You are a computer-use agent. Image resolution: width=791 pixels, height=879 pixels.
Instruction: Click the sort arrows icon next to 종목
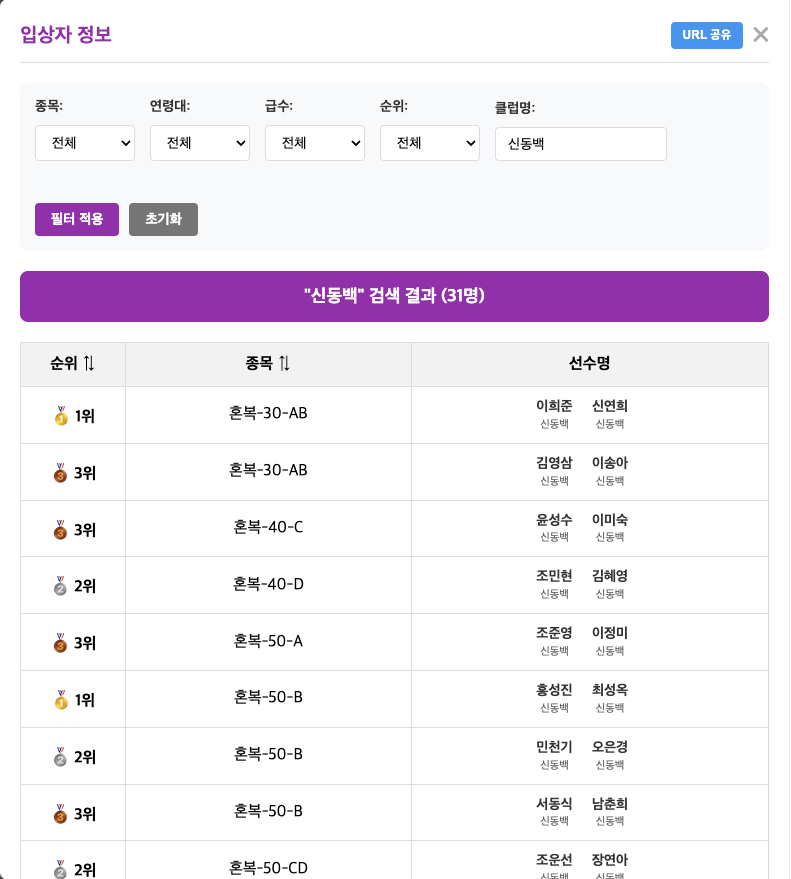click(285, 364)
